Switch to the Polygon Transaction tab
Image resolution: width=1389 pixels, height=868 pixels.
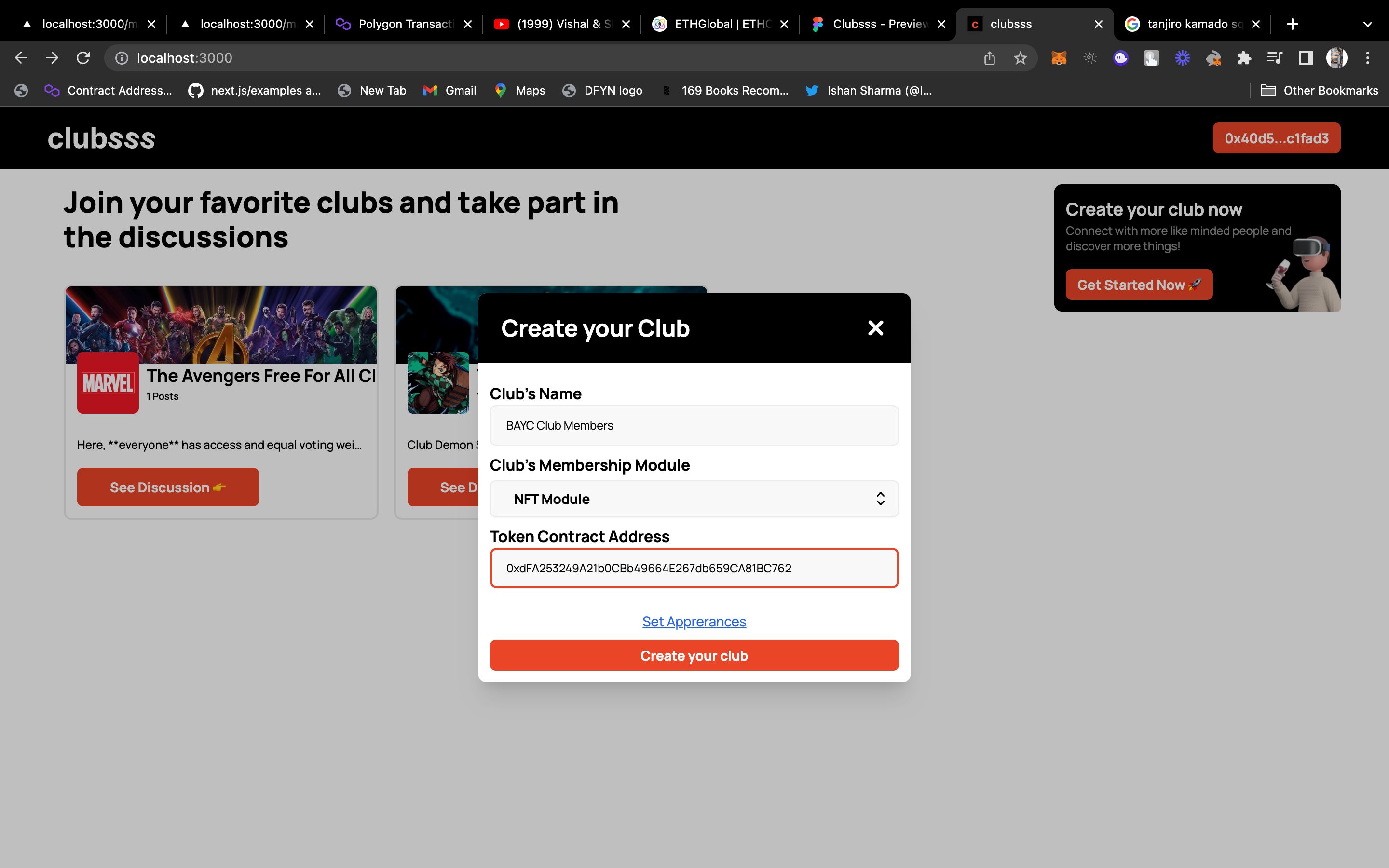(404, 24)
